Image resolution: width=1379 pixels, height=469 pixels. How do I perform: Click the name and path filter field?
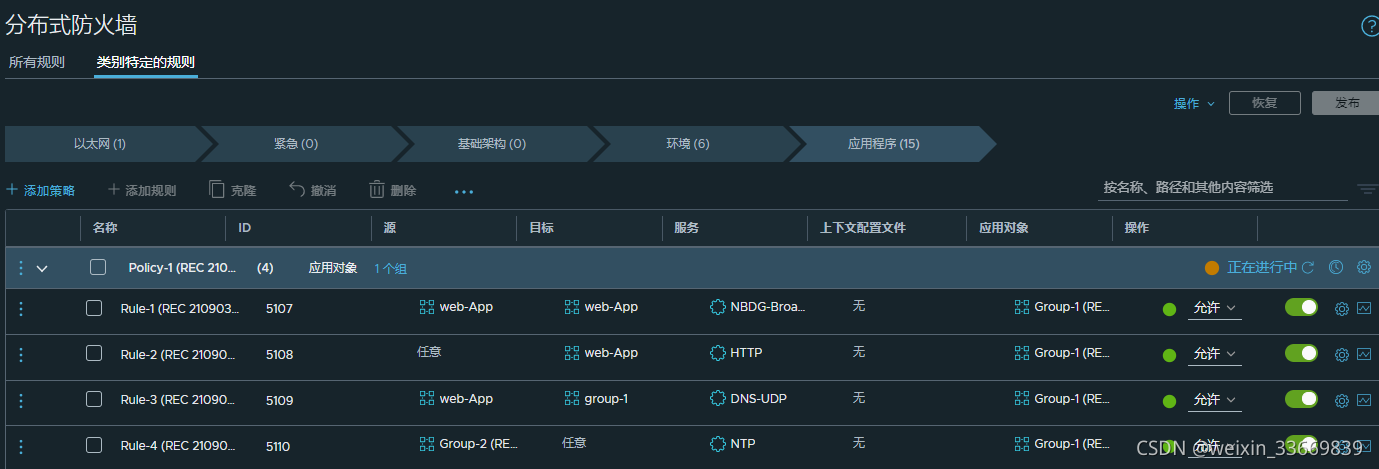[x=1221, y=187]
